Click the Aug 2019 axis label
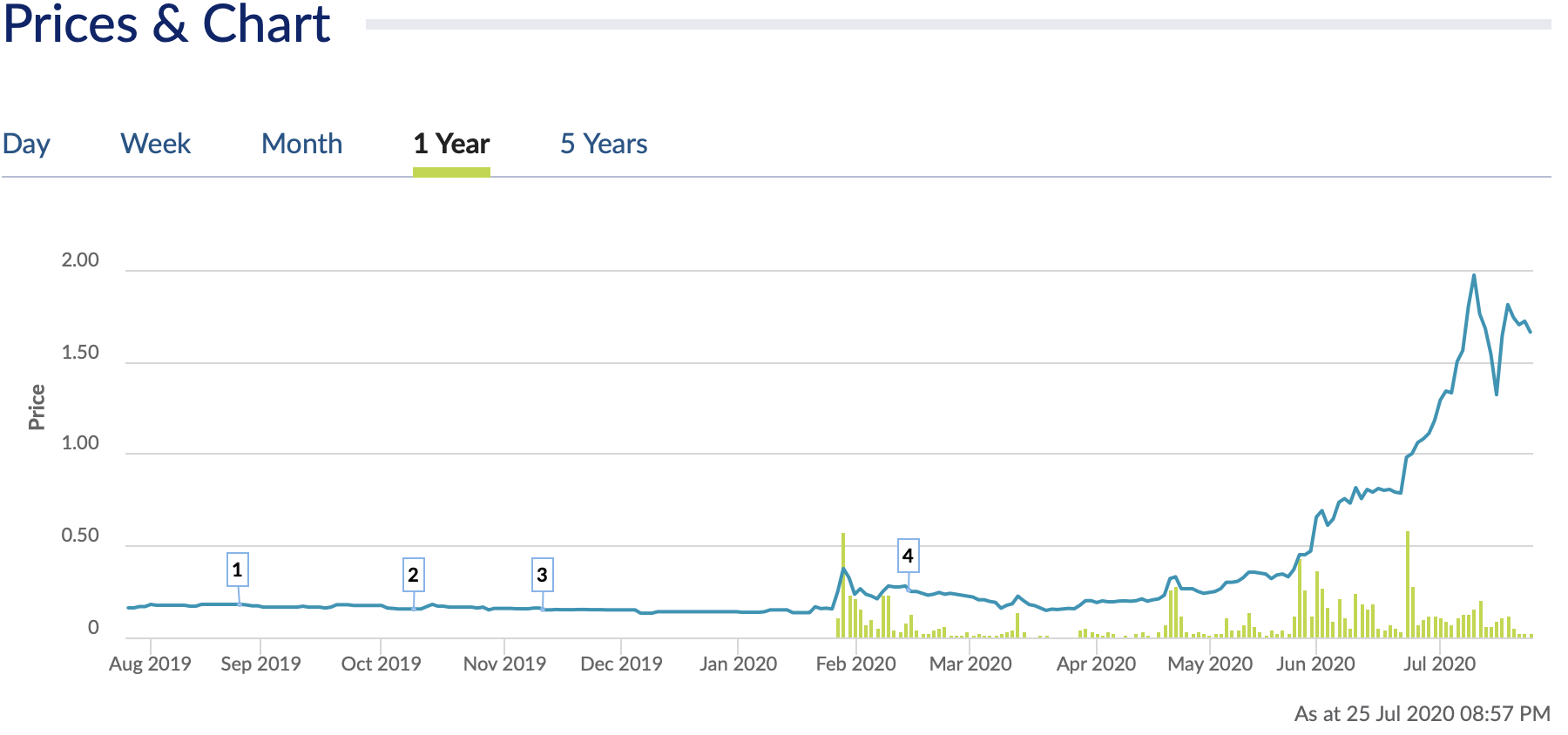The height and width of the screenshot is (735, 1568). click(150, 664)
